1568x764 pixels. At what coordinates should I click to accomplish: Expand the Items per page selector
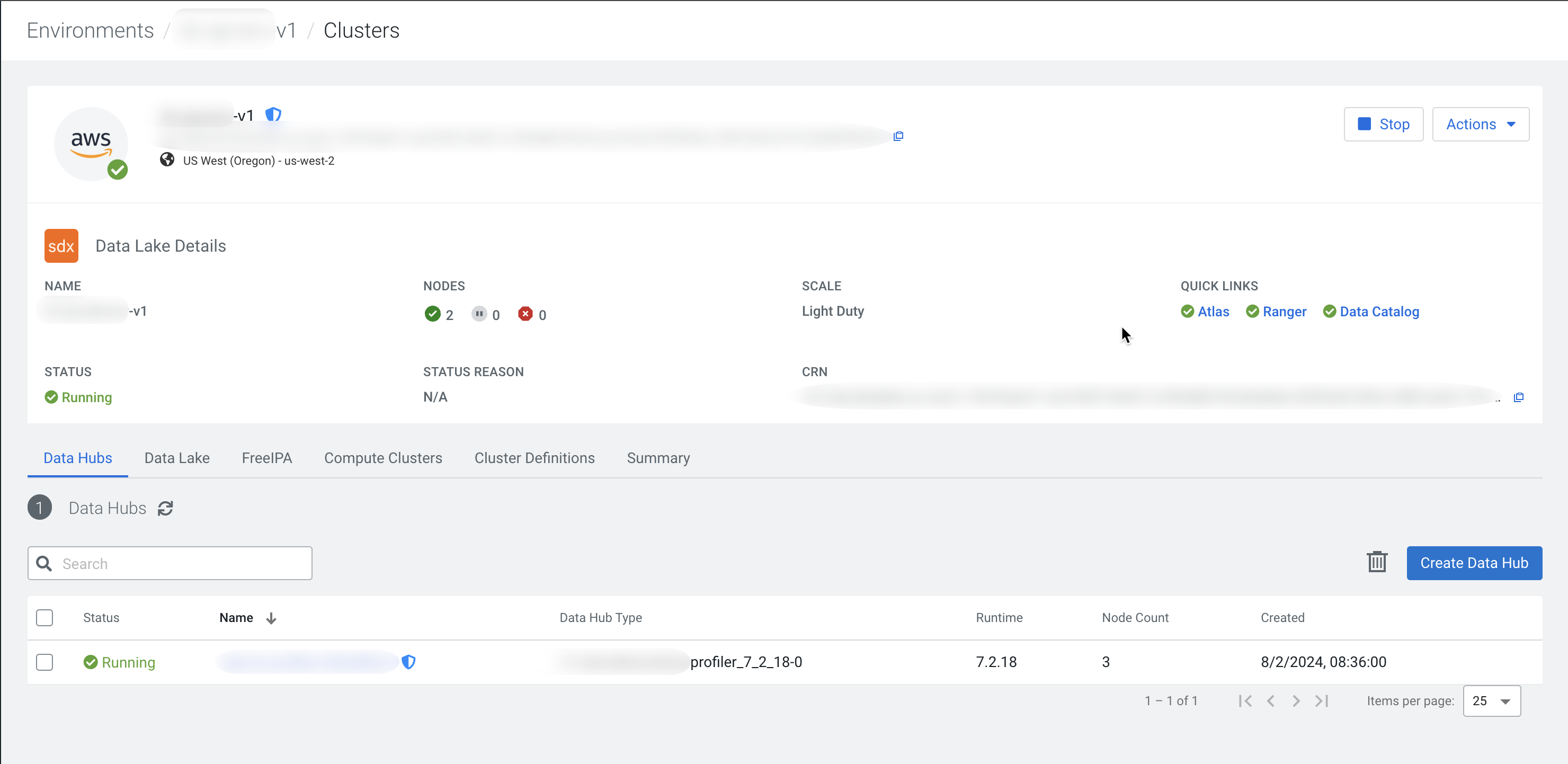coord(1491,701)
